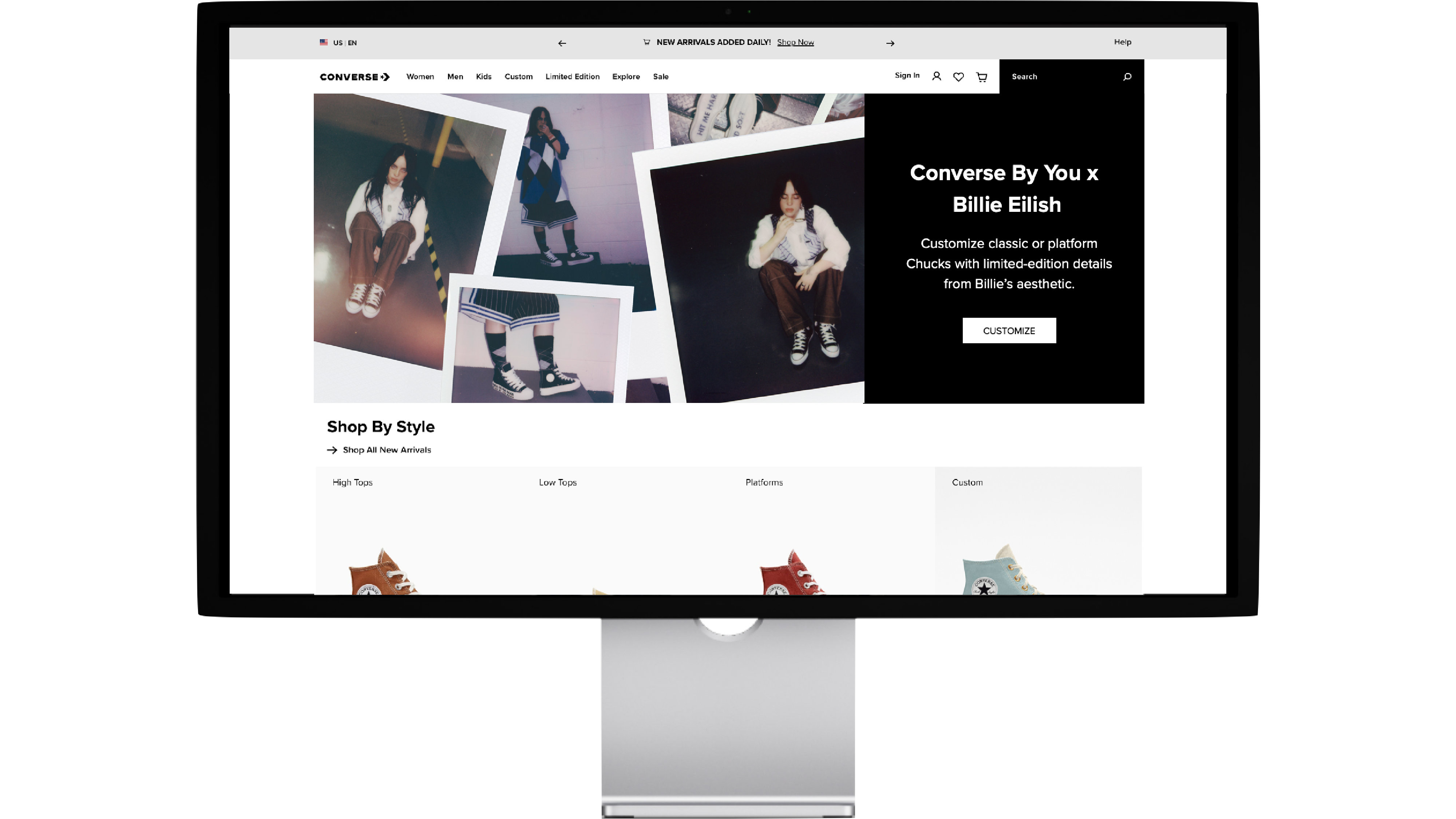Click the US flag icon
Viewport: 1456px width, 819px height.
point(324,42)
